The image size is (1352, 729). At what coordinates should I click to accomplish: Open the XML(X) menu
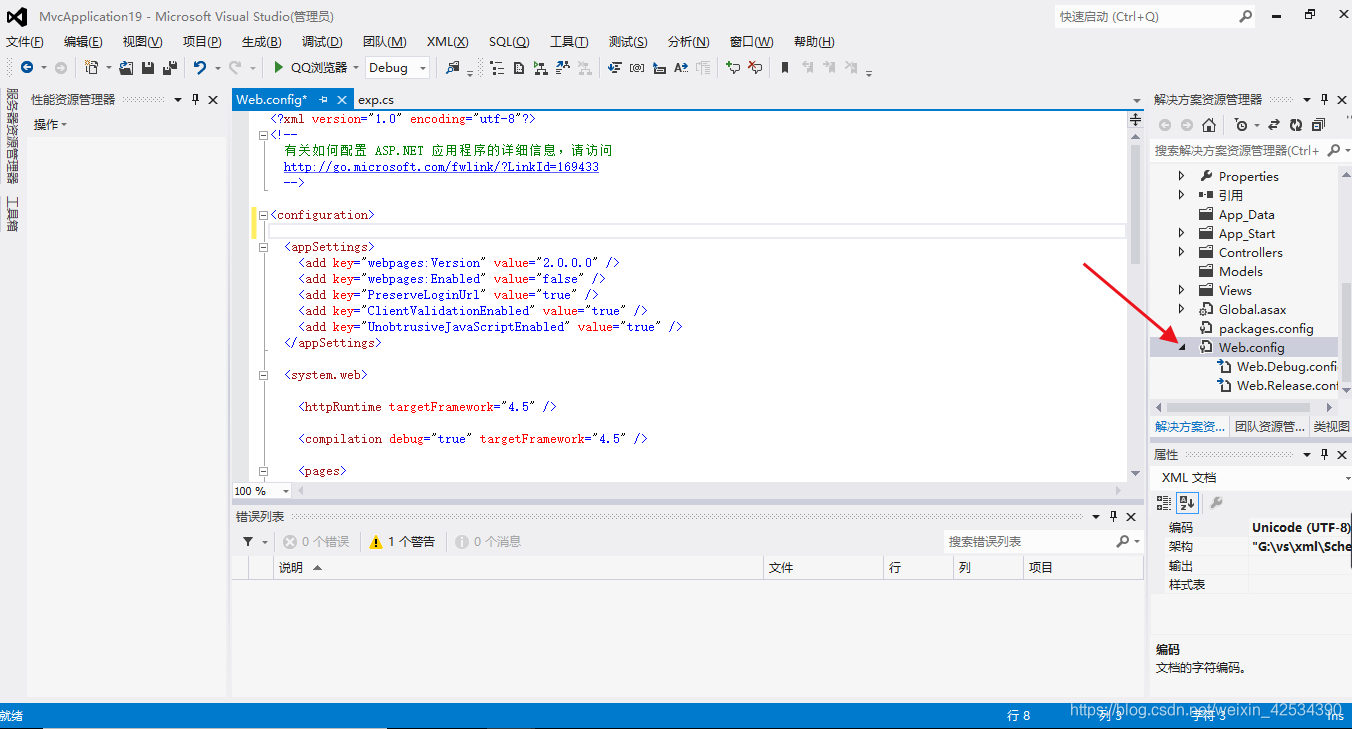tap(447, 41)
